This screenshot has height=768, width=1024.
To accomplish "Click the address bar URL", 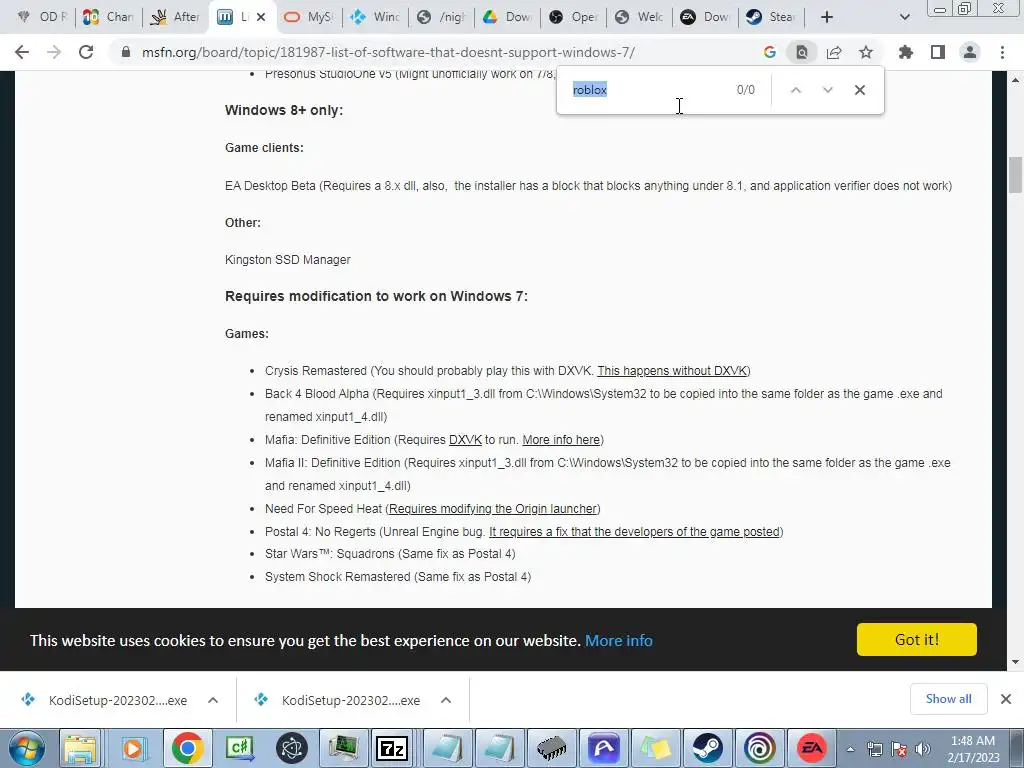I will pyautogui.click(x=388, y=52).
